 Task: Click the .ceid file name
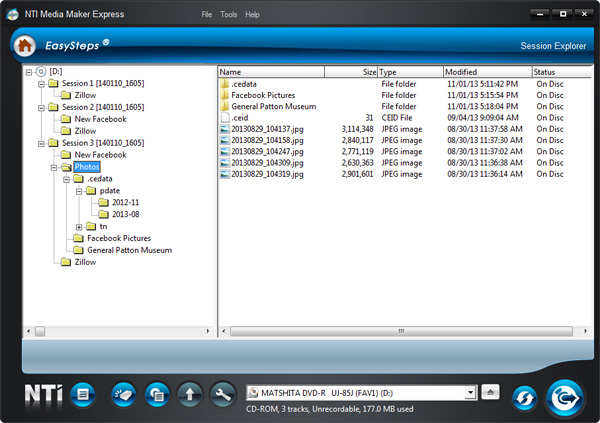click(x=240, y=118)
